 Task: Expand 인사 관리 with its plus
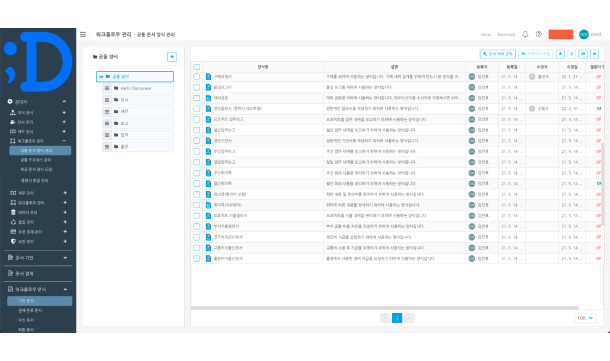64,122
